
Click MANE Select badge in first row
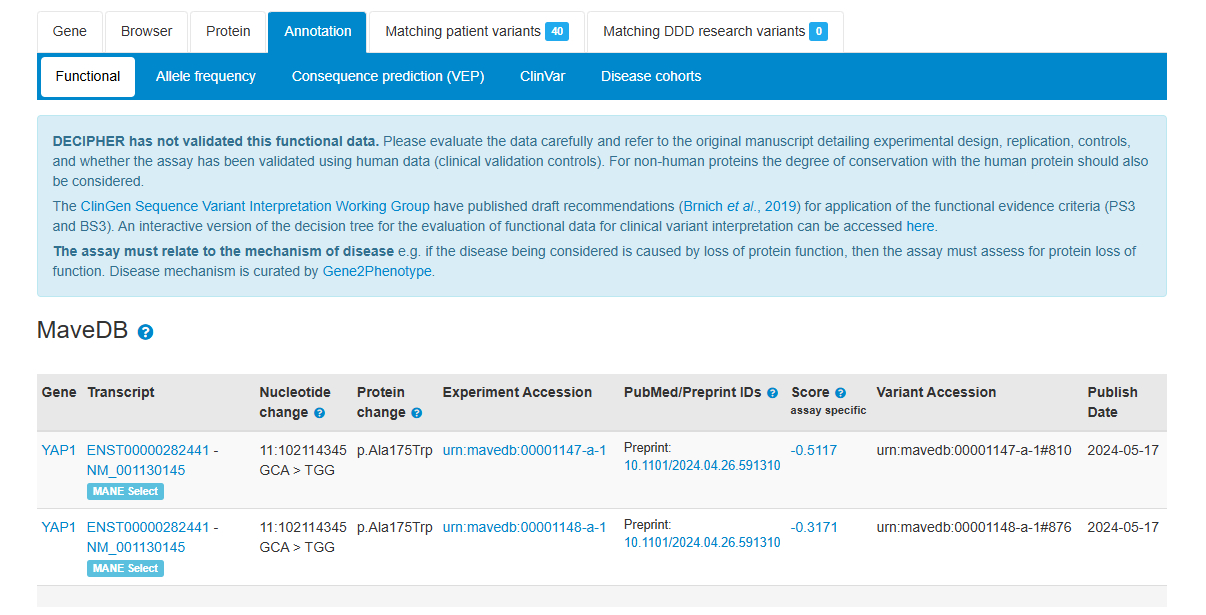(x=125, y=491)
